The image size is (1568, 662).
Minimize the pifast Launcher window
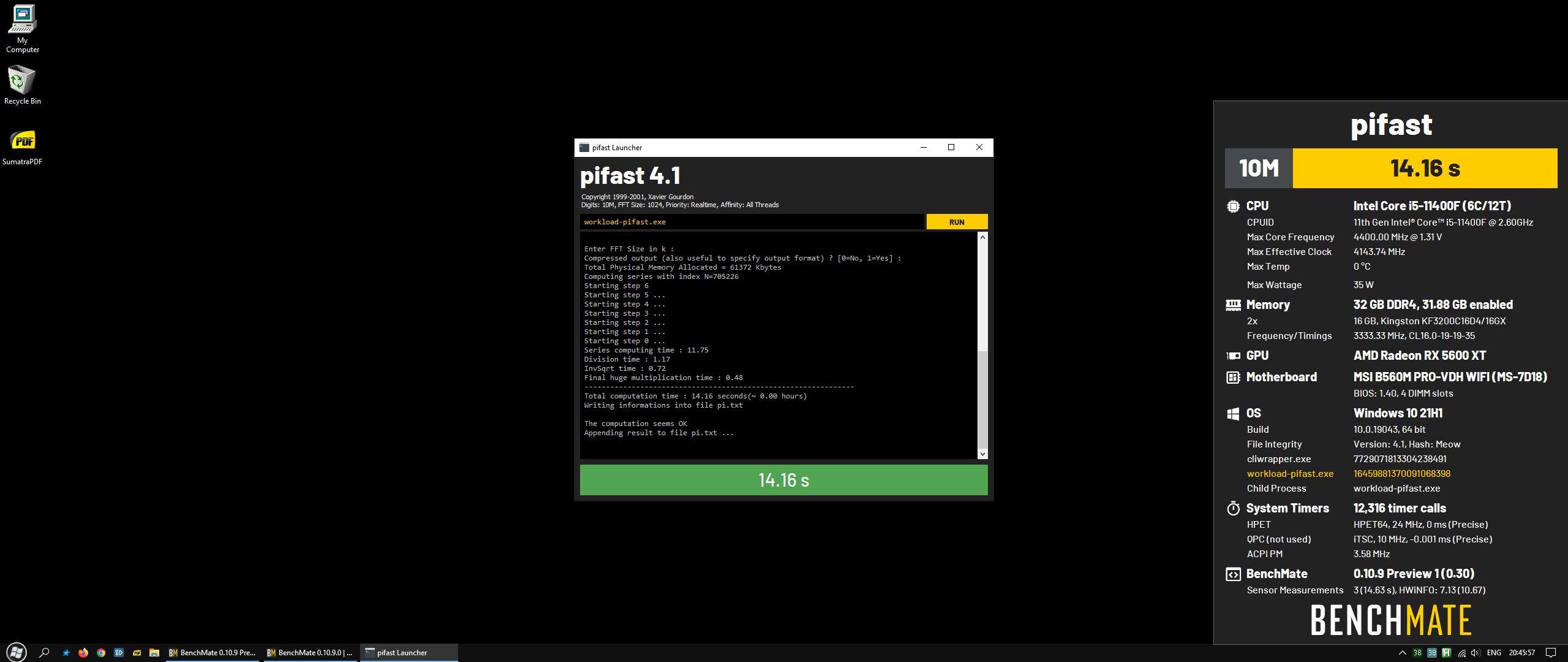(923, 147)
